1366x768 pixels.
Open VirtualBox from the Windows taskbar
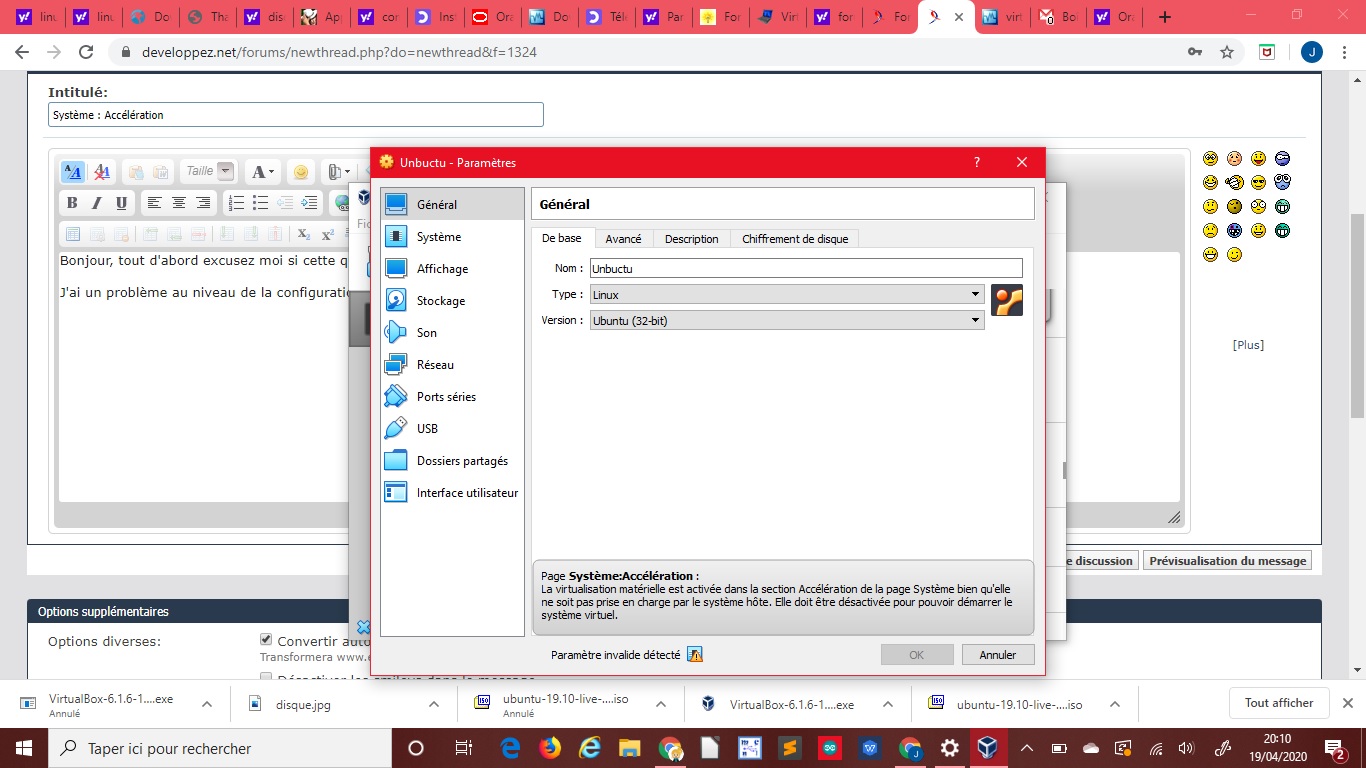coord(988,748)
